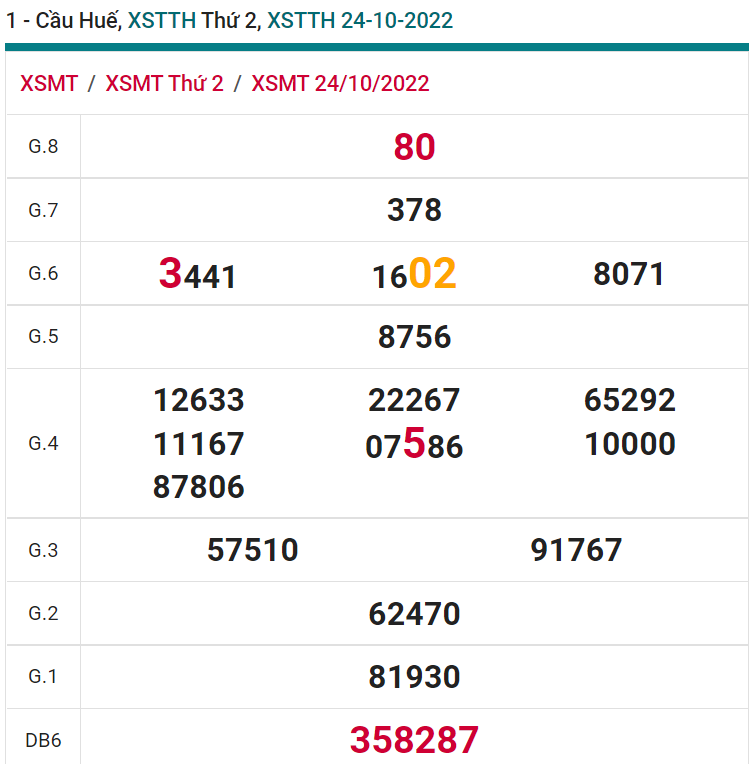This screenshot has width=751, height=764.
Task: Go to the XSMT breadcrumb root
Action: pos(49,83)
